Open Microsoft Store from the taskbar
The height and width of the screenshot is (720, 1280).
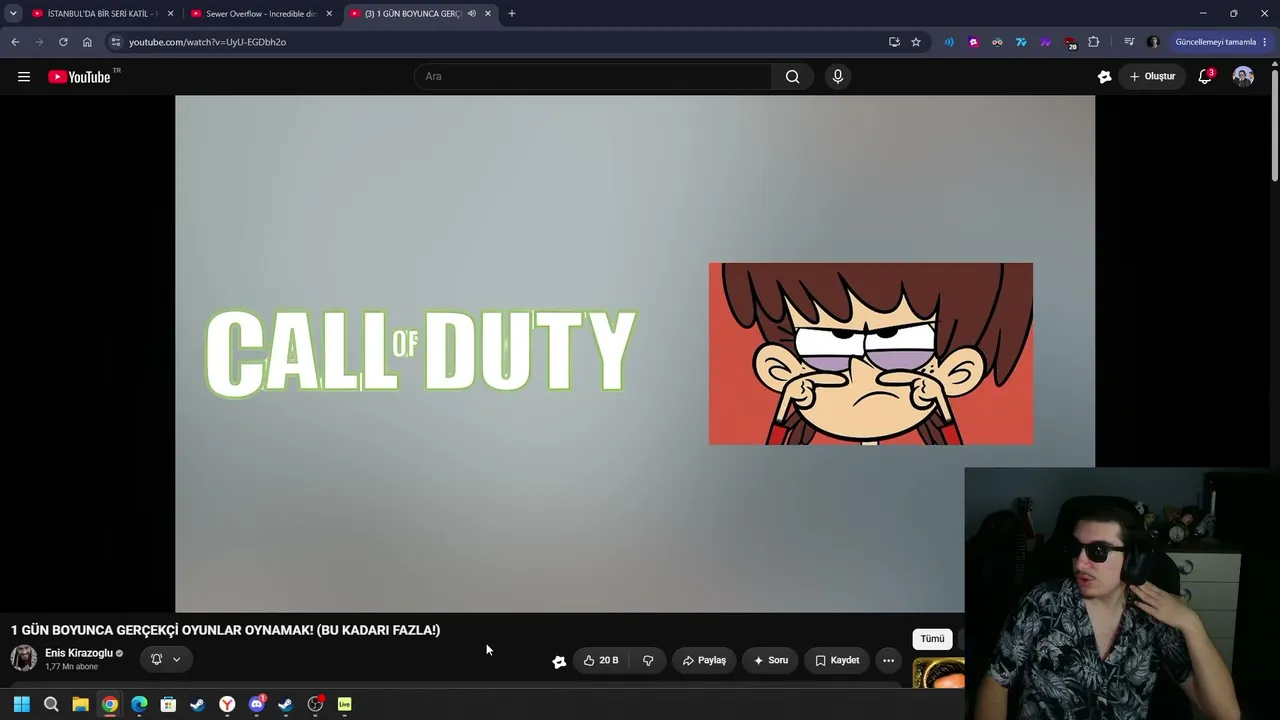168,704
